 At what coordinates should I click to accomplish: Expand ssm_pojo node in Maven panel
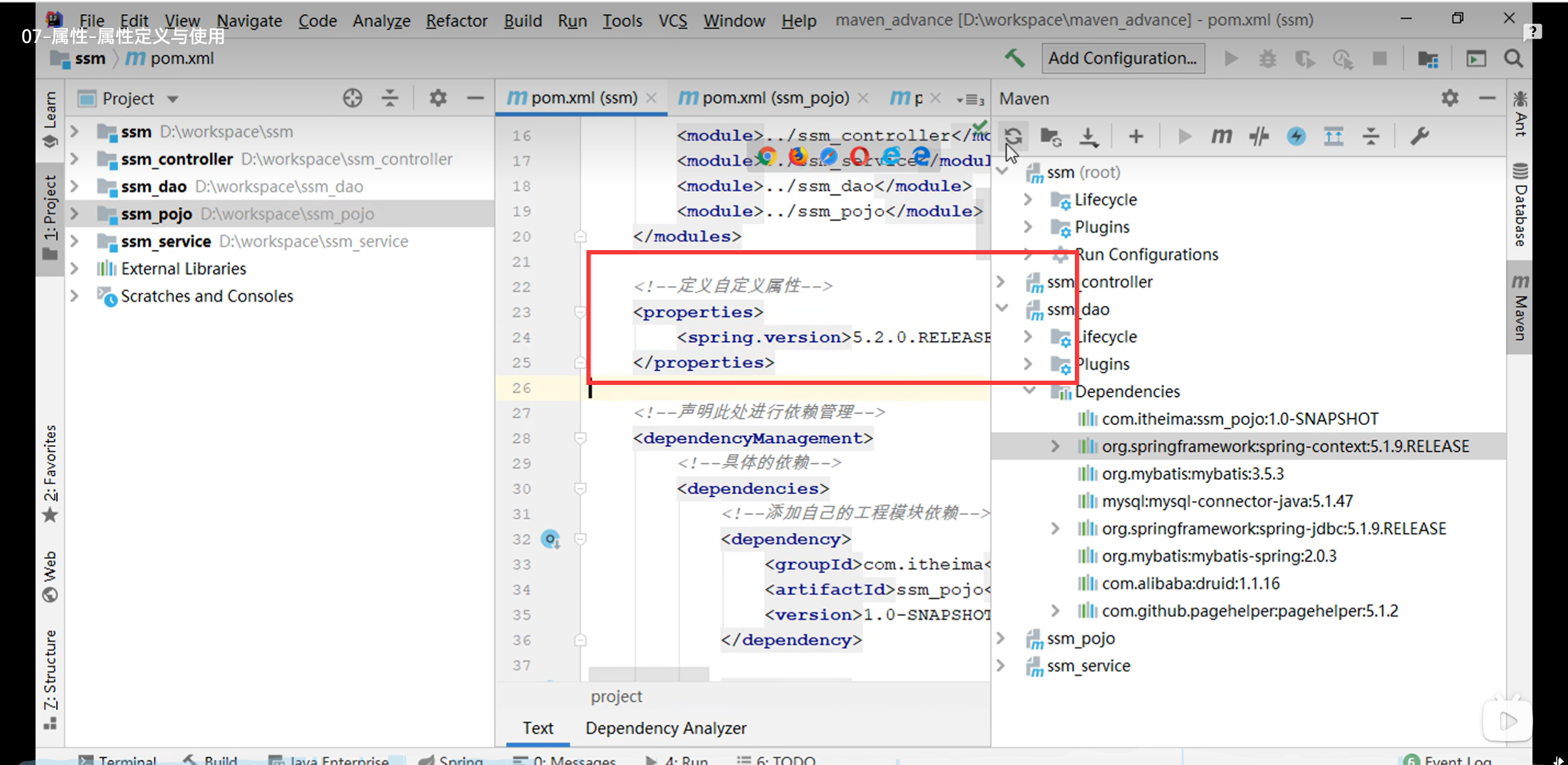pos(1001,638)
